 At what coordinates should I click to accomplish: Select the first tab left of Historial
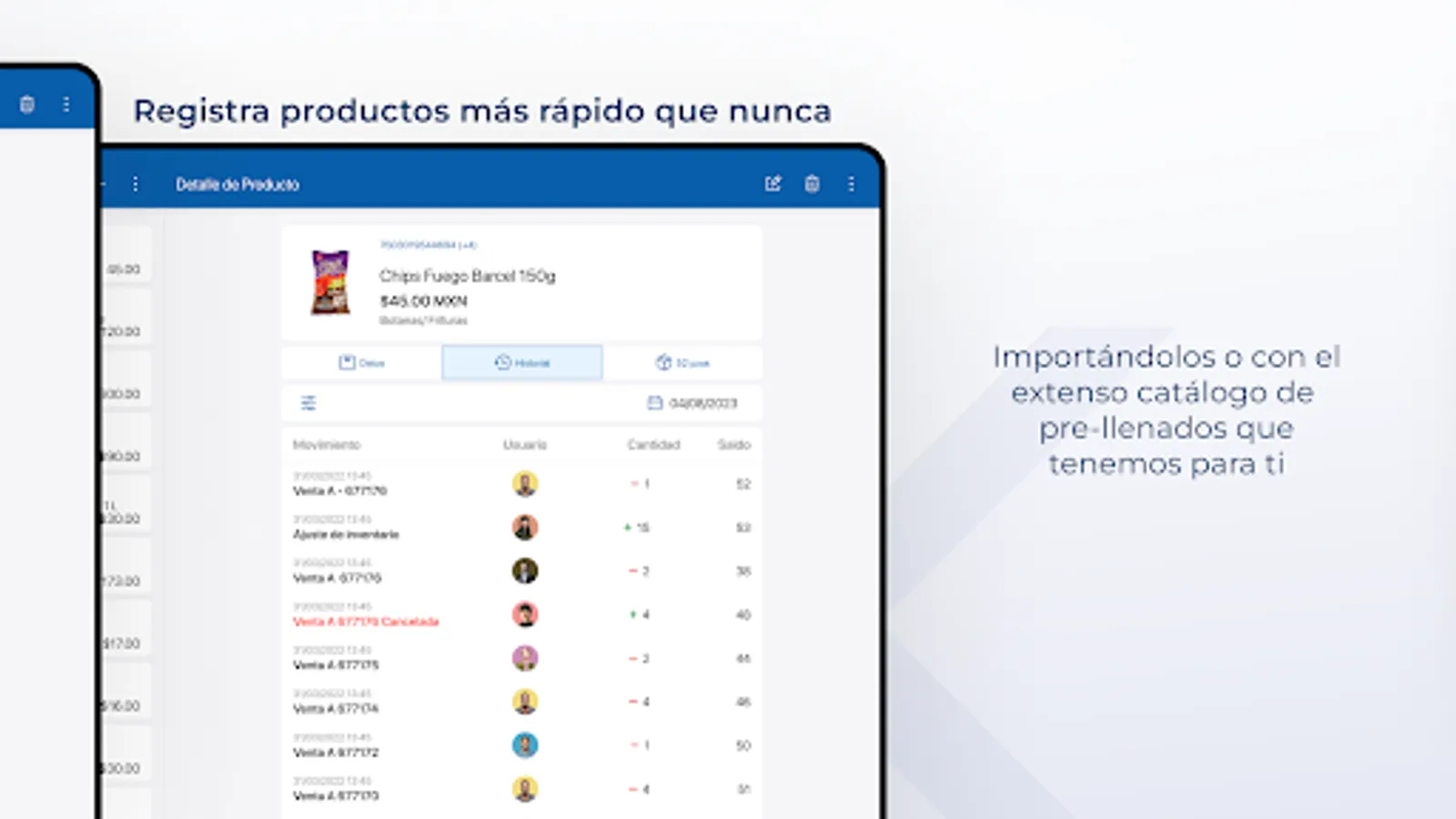point(361,362)
